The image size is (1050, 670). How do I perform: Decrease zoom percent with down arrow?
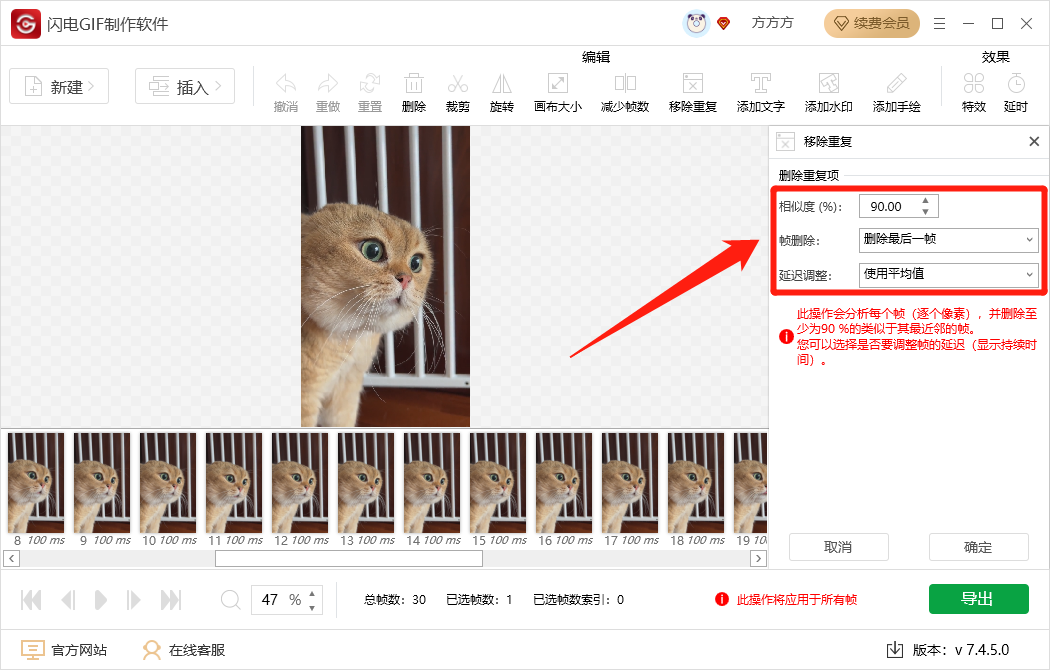312,608
